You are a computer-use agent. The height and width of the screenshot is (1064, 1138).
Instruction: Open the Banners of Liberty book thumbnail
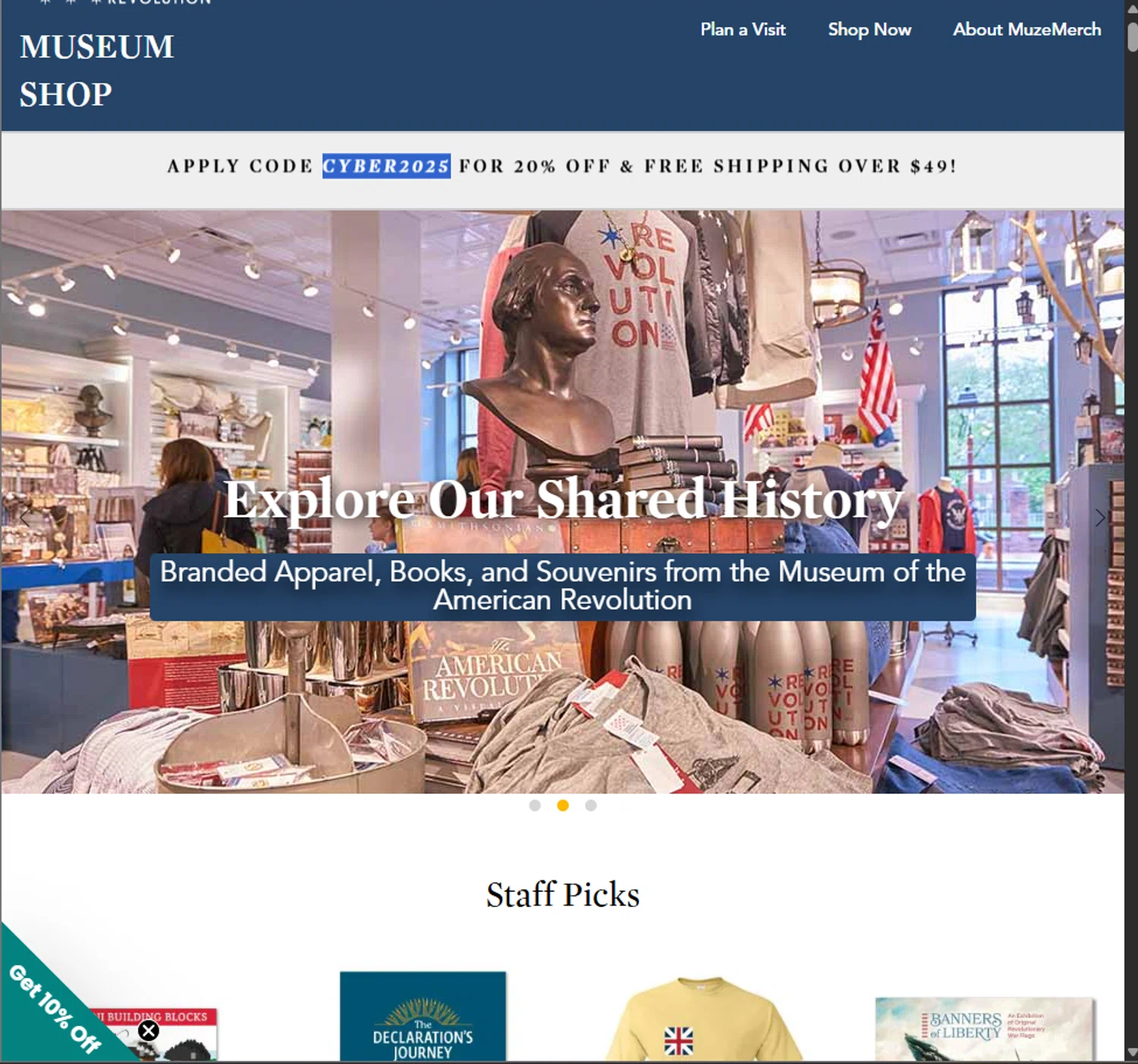pos(985,1029)
